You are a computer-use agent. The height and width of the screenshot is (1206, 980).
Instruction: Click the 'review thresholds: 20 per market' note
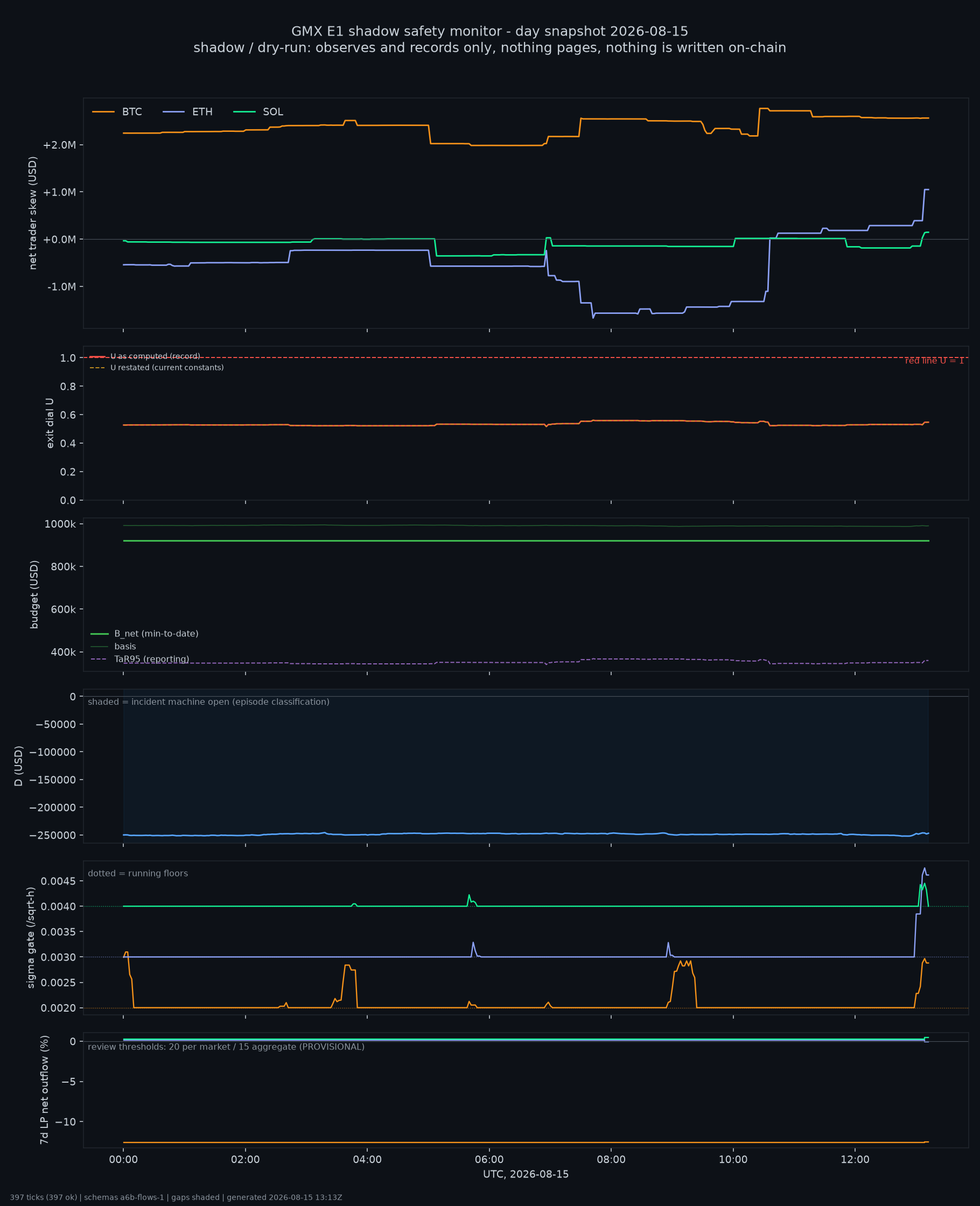click(x=226, y=1047)
